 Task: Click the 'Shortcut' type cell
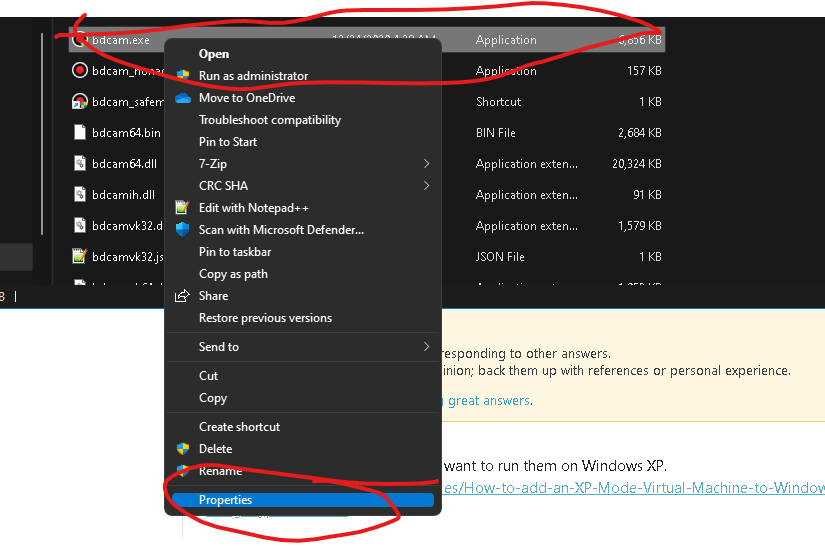[498, 102]
